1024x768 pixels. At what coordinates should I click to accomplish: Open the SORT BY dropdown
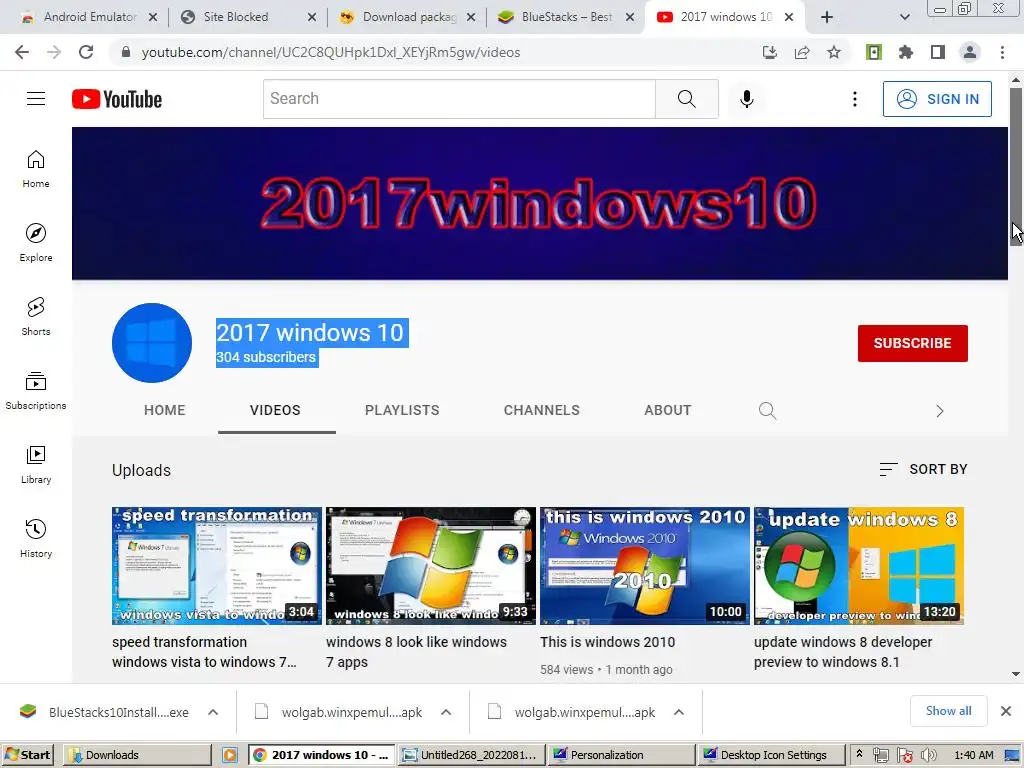[x=923, y=470]
